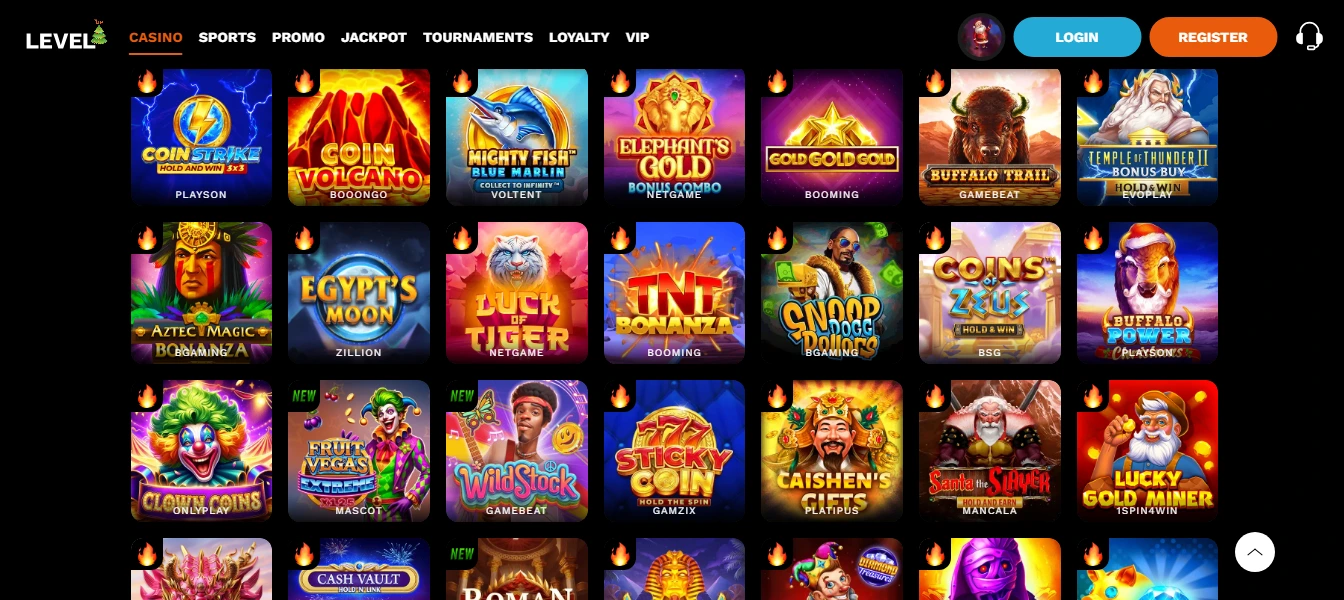The width and height of the screenshot is (1344, 600).
Task: Go to the Tournaments section
Action: (478, 37)
